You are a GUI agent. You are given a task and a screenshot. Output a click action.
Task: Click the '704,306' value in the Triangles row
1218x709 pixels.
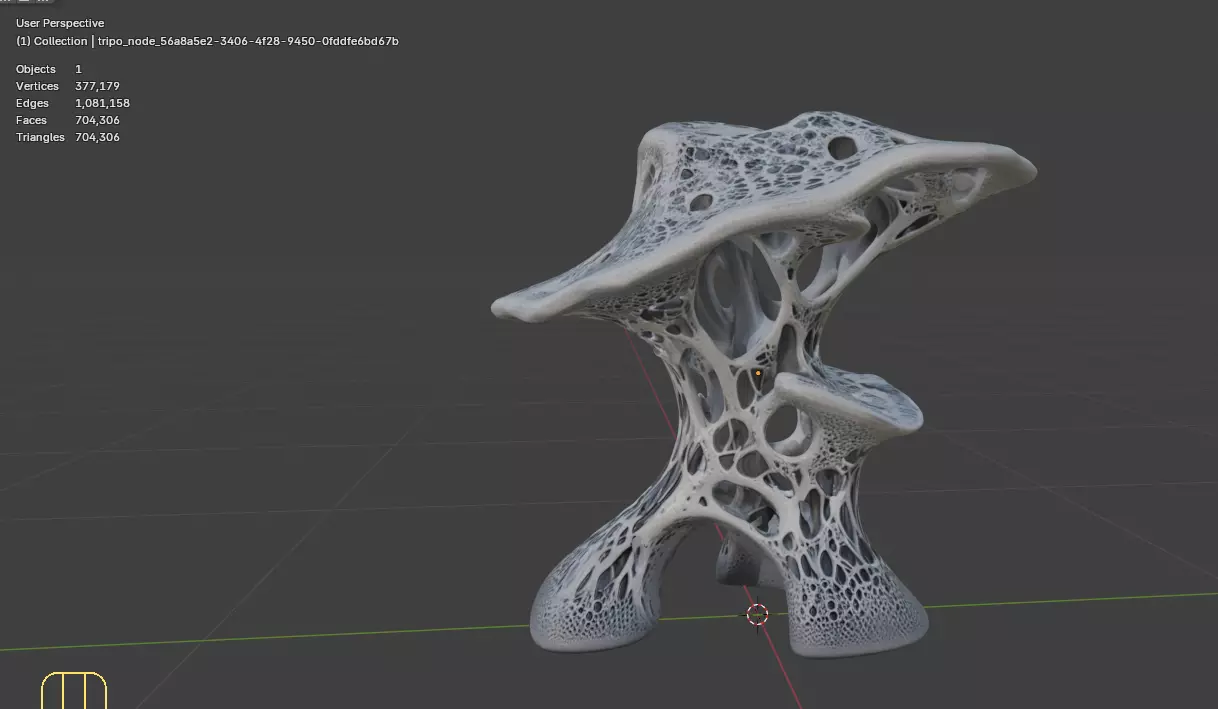97,137
